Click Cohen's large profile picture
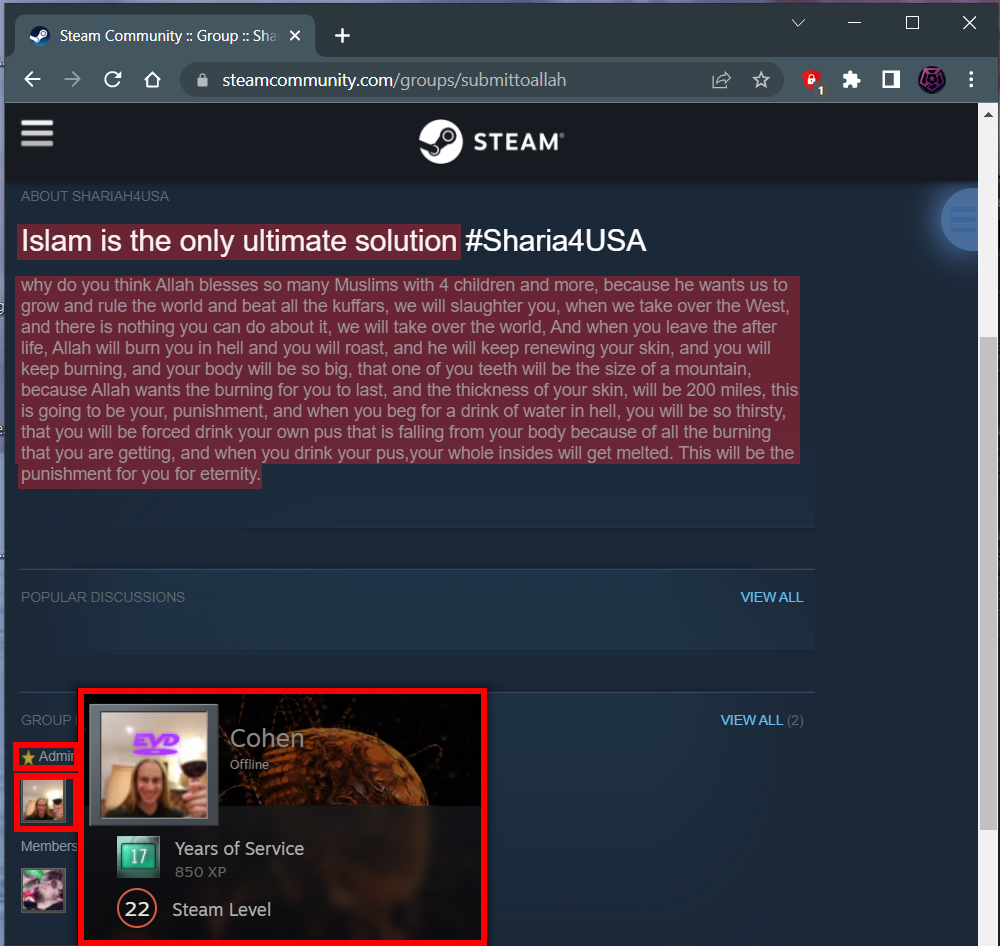 [154, 764]
